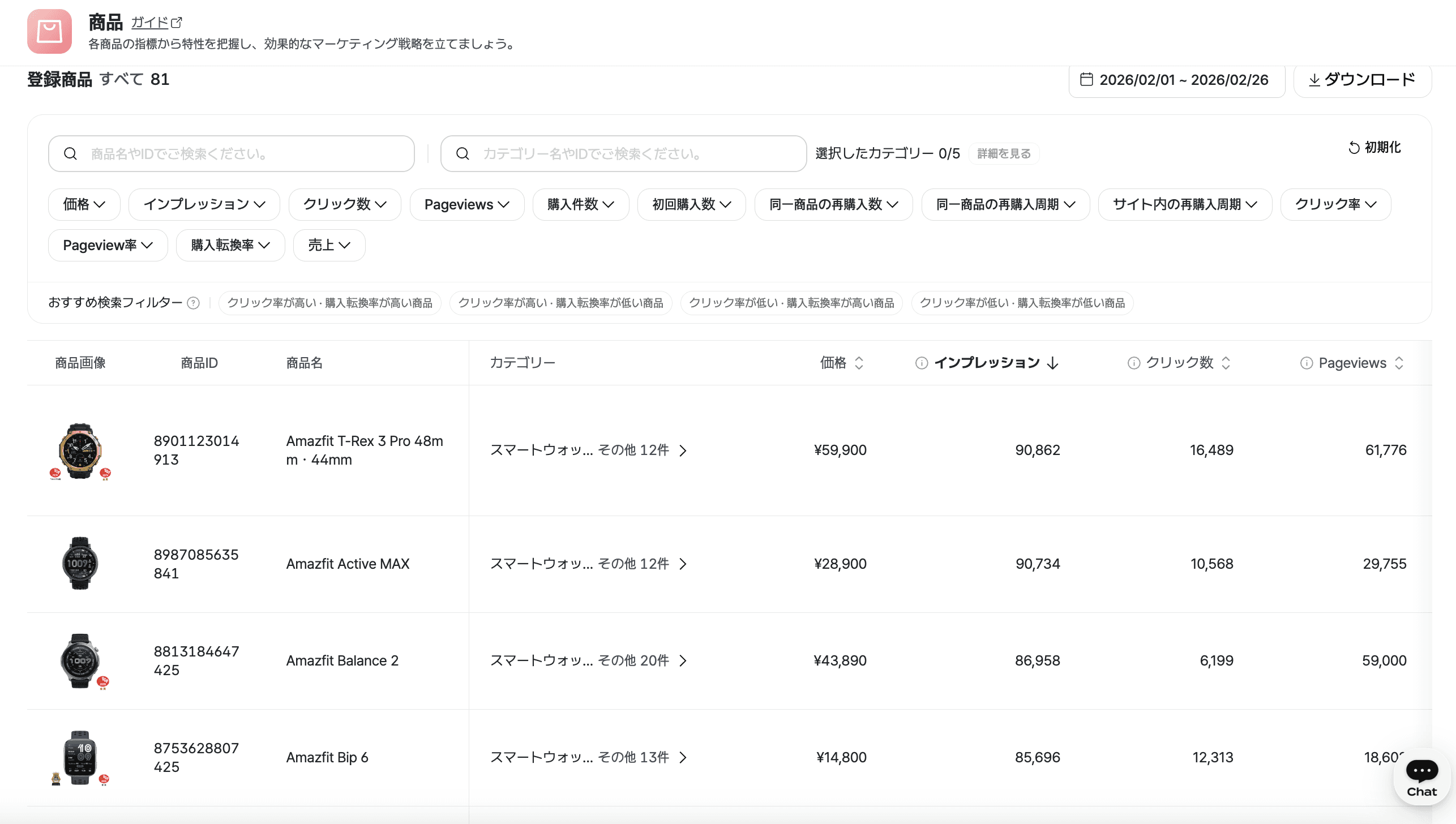Click info icon next to インプレッション header
1456x824 pixels.
click(x=922, y=363)
